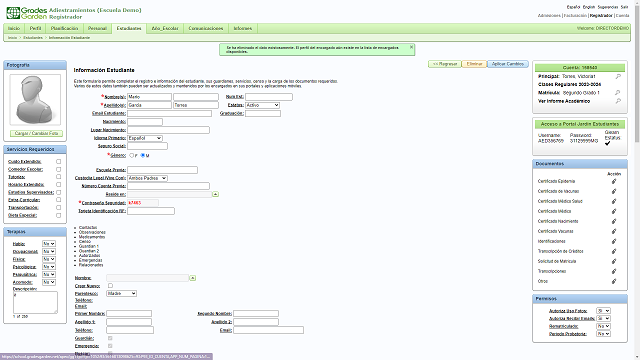Click the action icon for Identificaciones

click(x=613, y=241)
